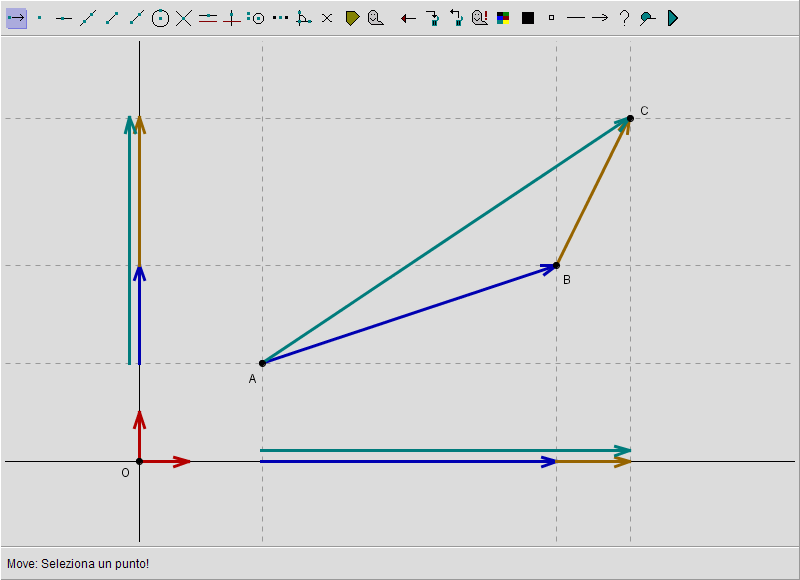Viewport: 800px width, 580px height.
Task: Toggle the vector arrow style icon
Action: click(600, 18)
